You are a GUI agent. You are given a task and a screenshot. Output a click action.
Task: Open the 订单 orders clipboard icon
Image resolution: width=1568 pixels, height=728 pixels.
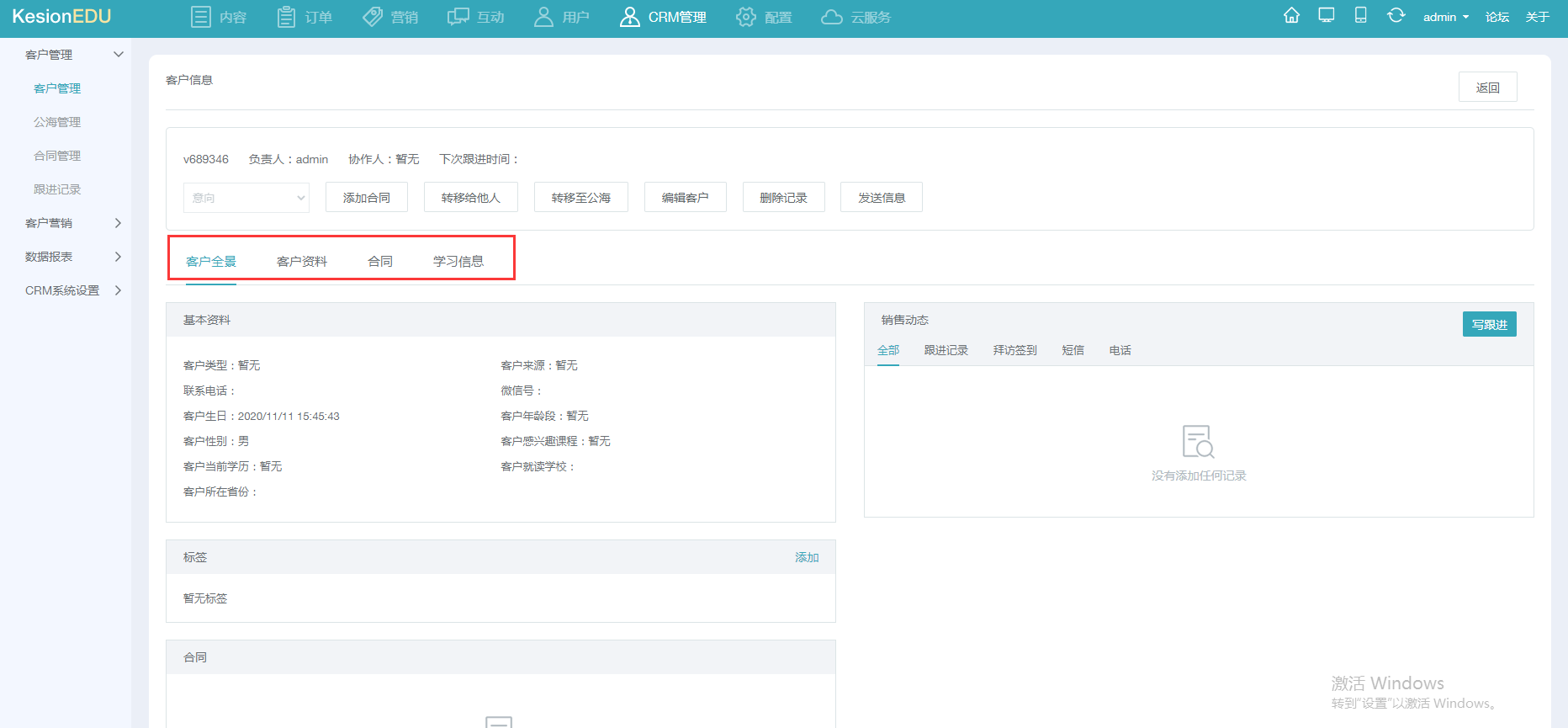point(286,17)
